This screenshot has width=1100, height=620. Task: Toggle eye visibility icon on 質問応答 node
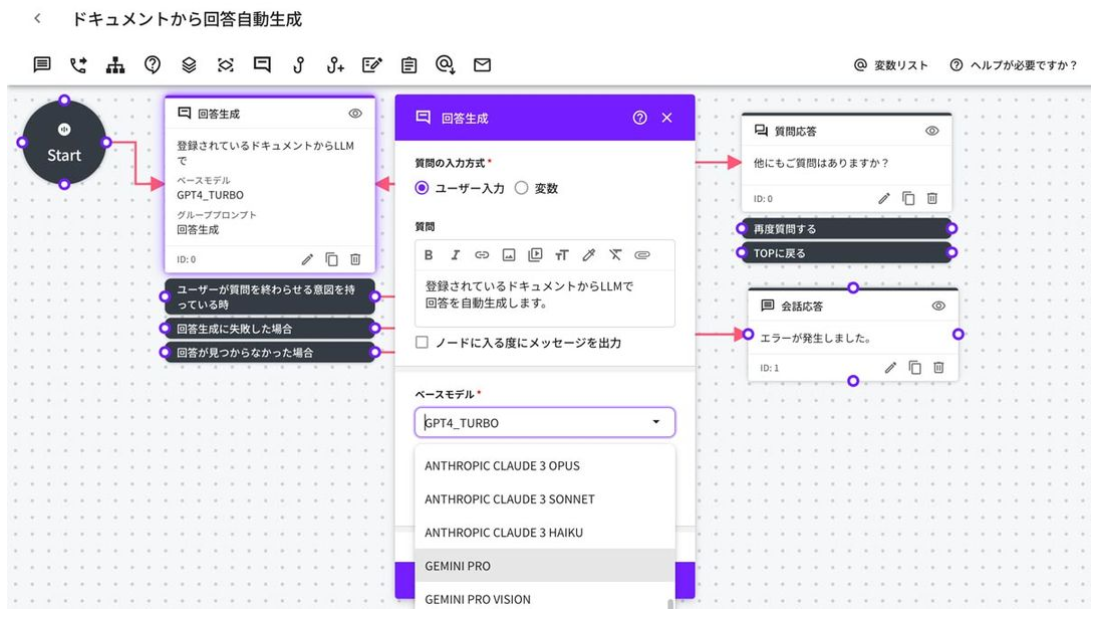932,130
